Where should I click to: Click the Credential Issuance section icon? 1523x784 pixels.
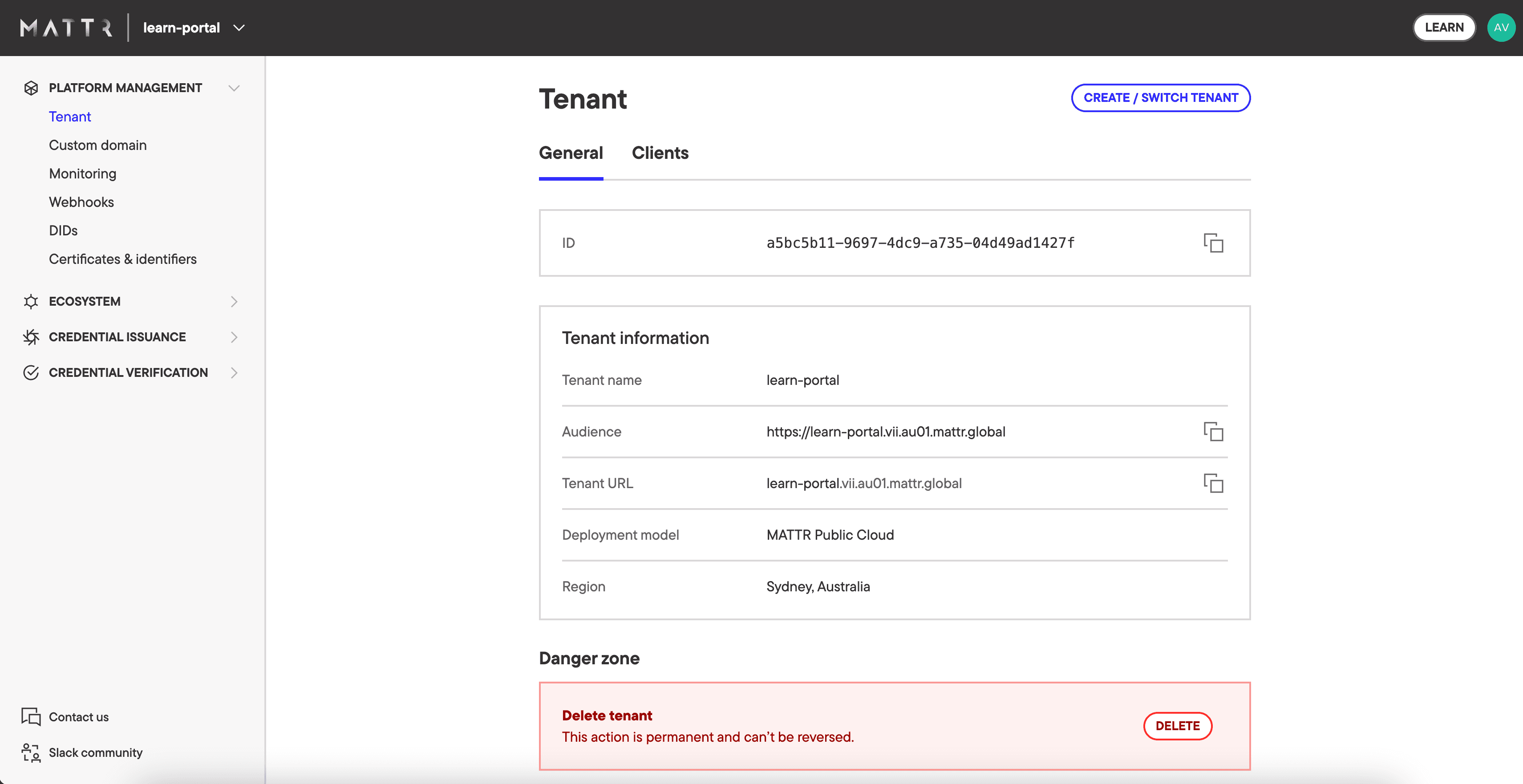[30, 337]
